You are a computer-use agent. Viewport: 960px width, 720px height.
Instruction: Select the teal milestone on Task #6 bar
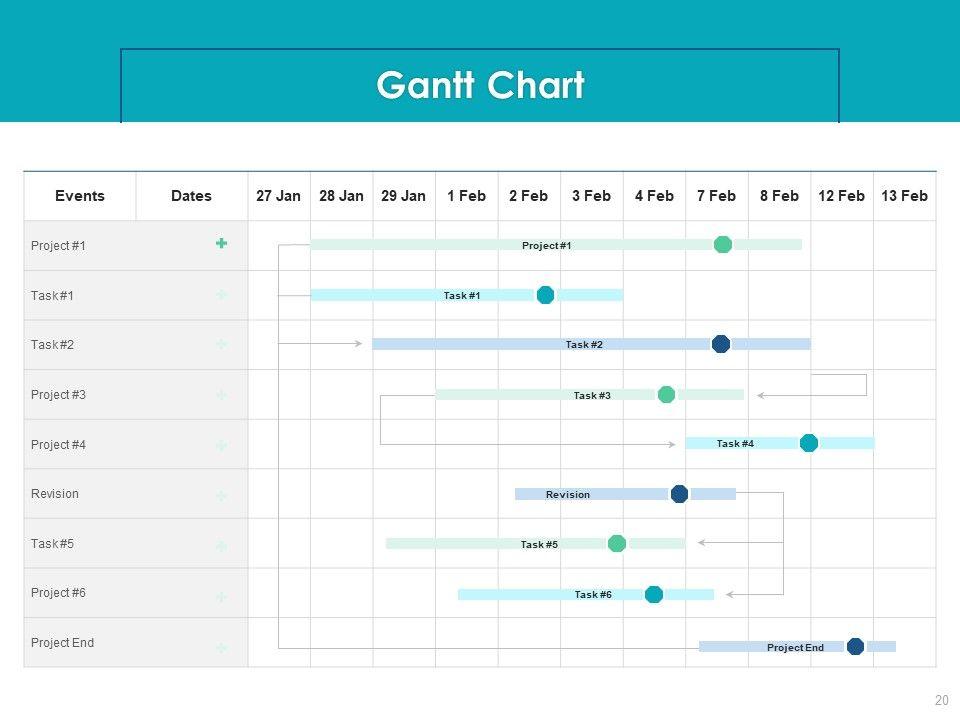tap(654, 594)
